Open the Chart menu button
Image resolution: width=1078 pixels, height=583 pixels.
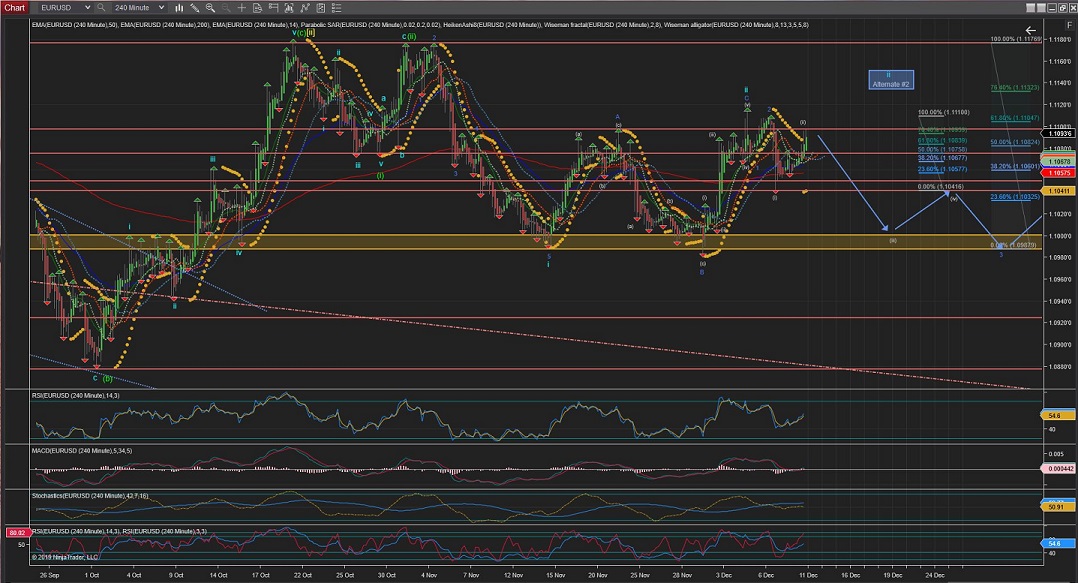coord(14,8)
